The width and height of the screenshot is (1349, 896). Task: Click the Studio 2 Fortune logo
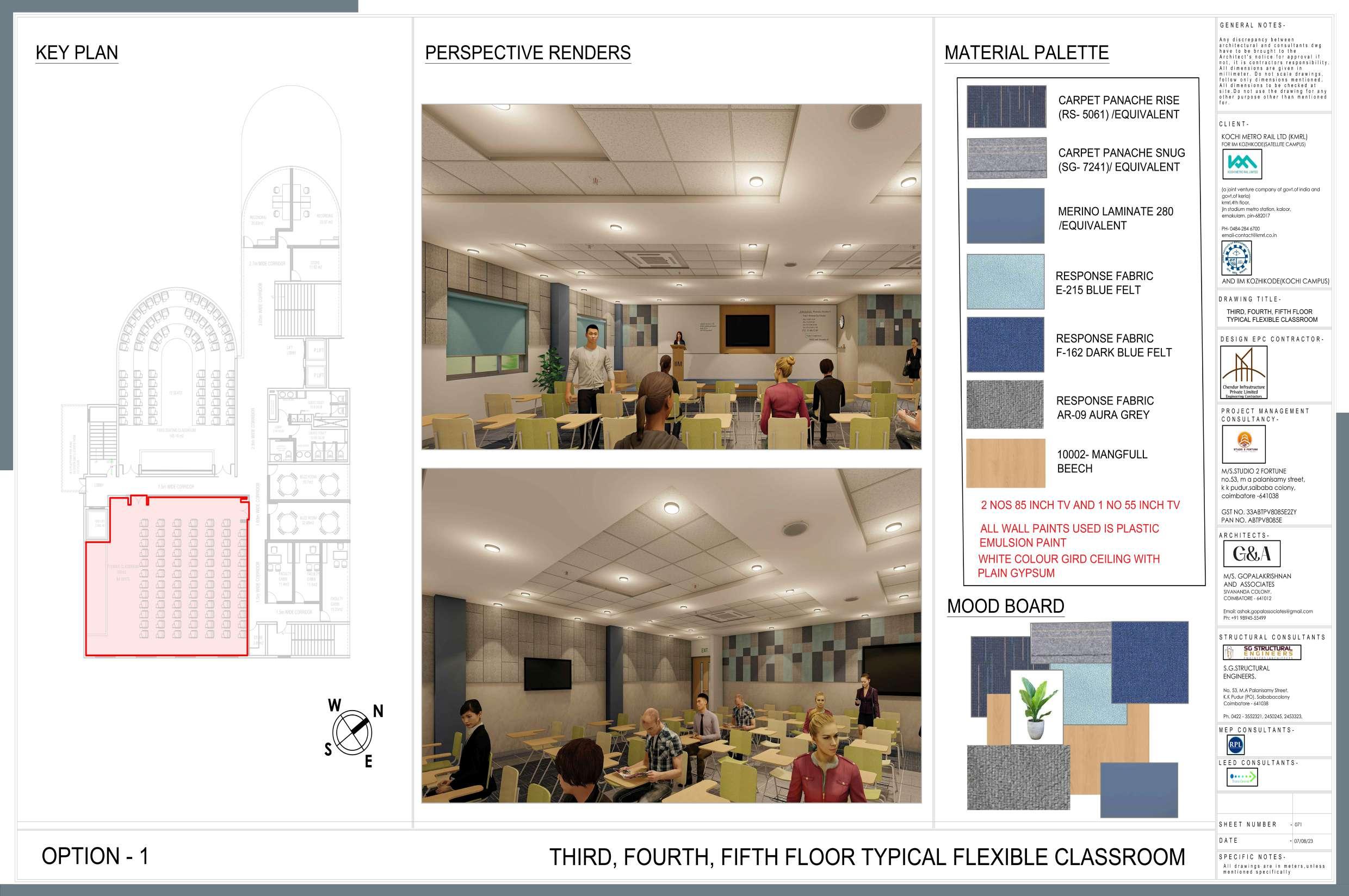1243,445
